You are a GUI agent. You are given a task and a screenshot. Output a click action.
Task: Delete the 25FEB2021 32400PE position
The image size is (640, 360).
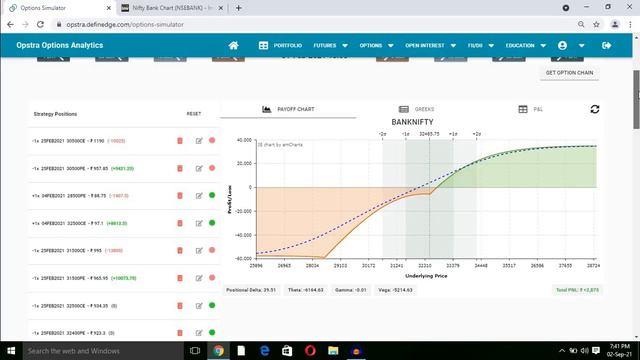coord(180,333)
